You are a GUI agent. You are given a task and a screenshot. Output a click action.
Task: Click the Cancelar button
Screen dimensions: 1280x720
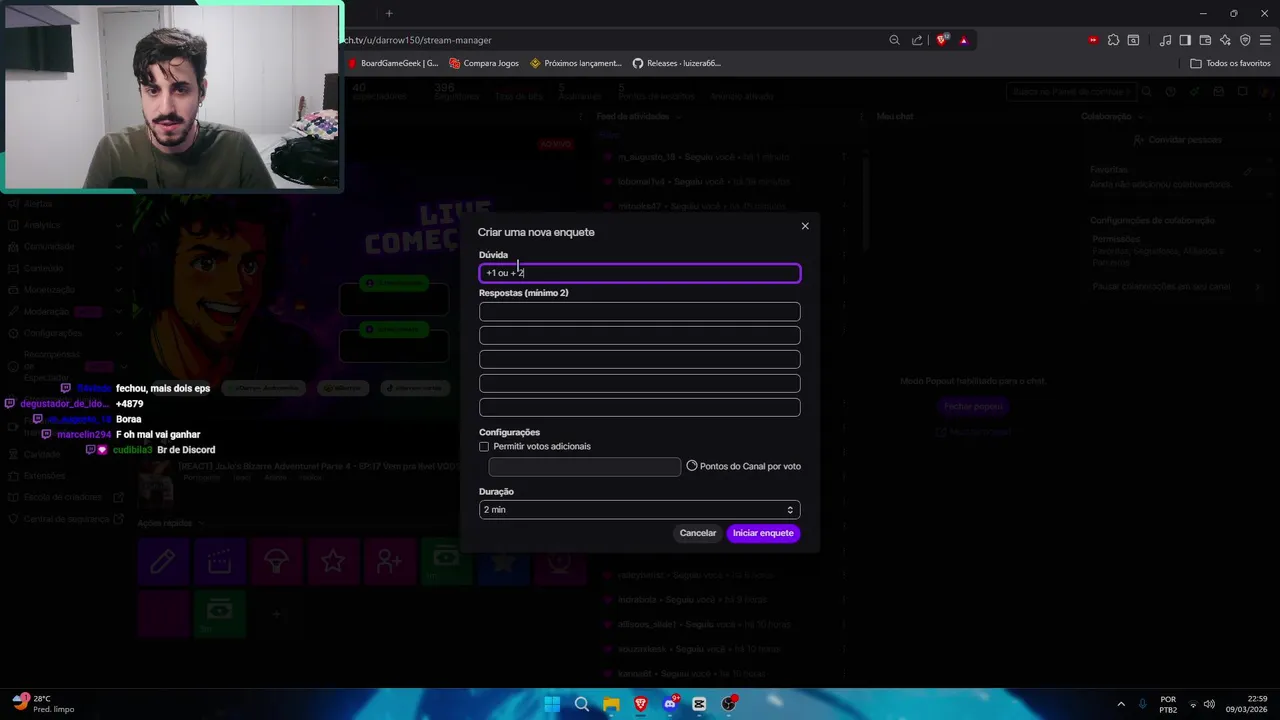698,533
